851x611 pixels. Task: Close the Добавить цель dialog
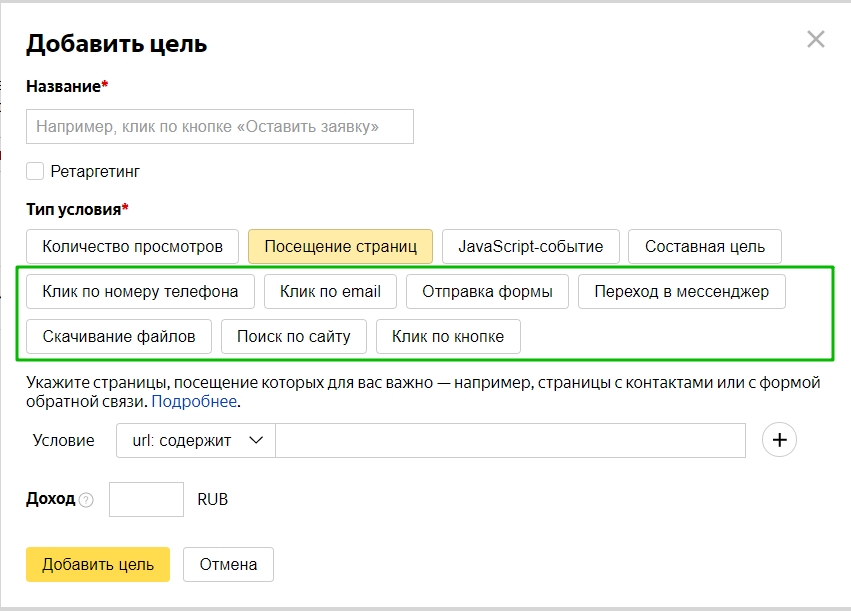coord(816,39)
